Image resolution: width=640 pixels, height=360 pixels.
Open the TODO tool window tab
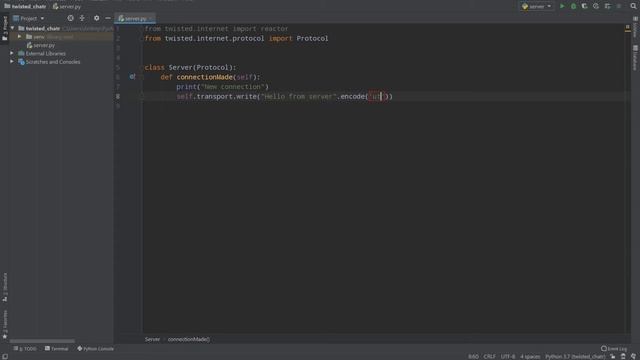(x=25, y=349)
